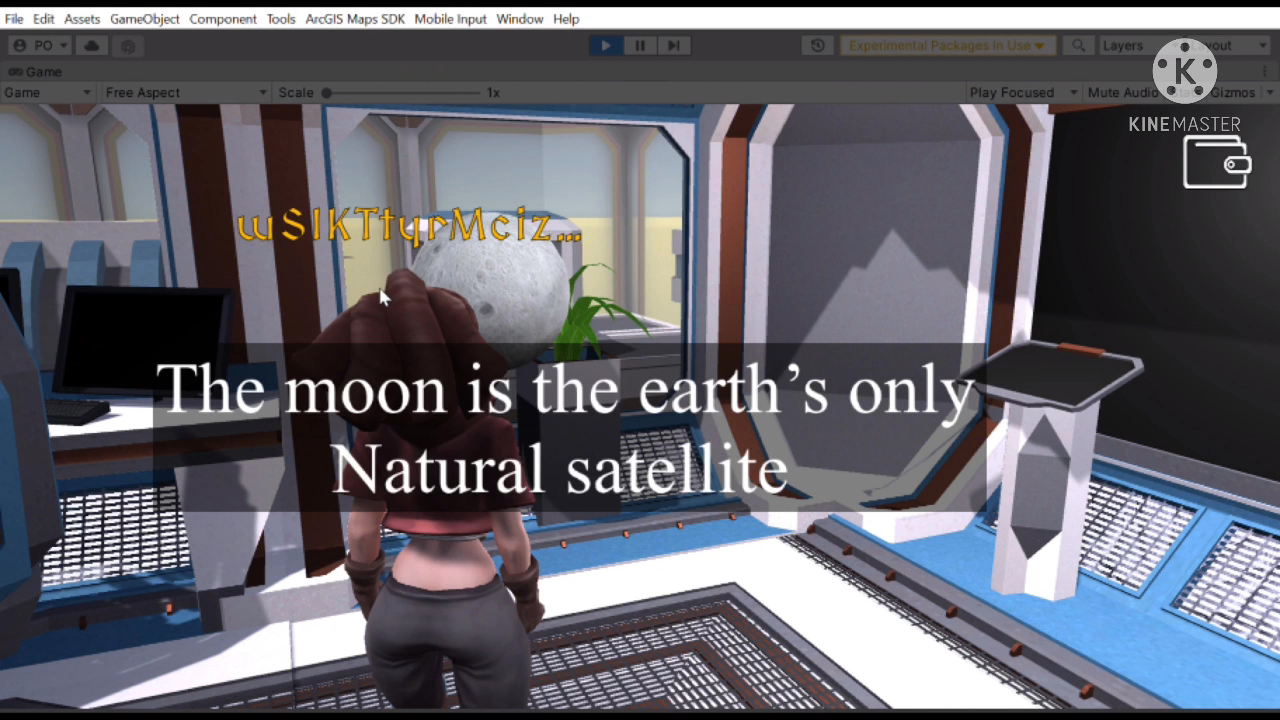Open the Assets menu
The width and height of the screenshot is (1280, 720).
[82, 19]
